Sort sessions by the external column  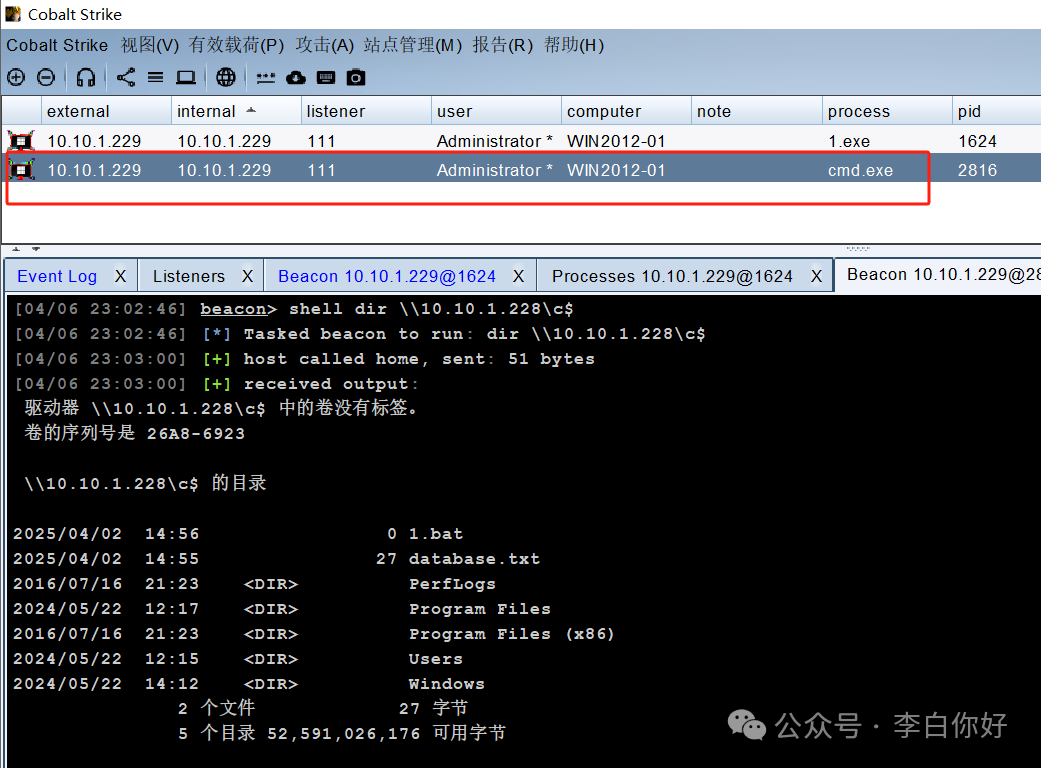pos(106,111)
